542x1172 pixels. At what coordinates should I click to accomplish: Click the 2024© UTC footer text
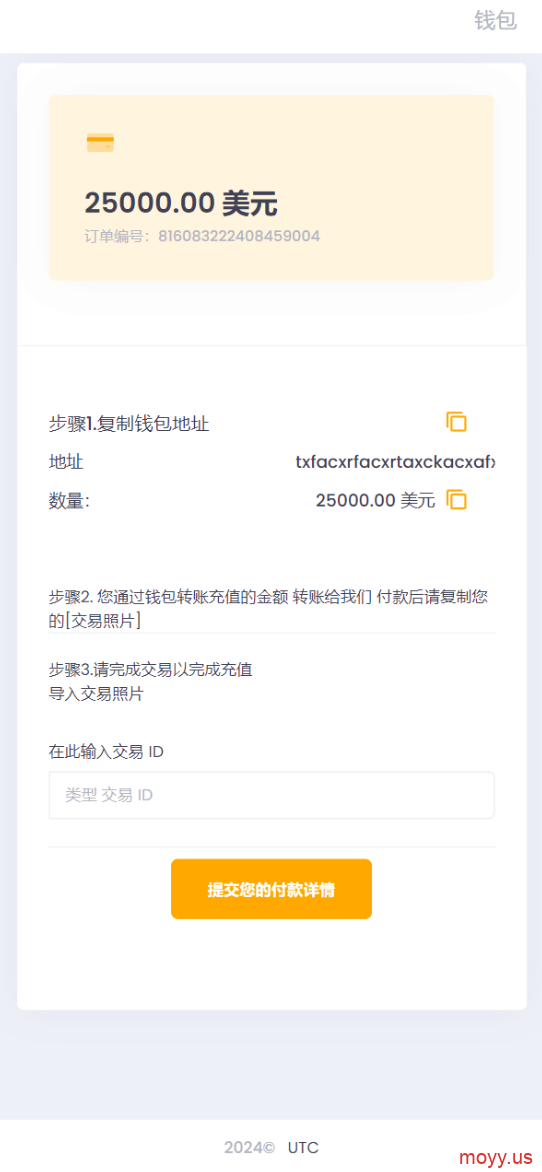click(x=271, y=1147)
